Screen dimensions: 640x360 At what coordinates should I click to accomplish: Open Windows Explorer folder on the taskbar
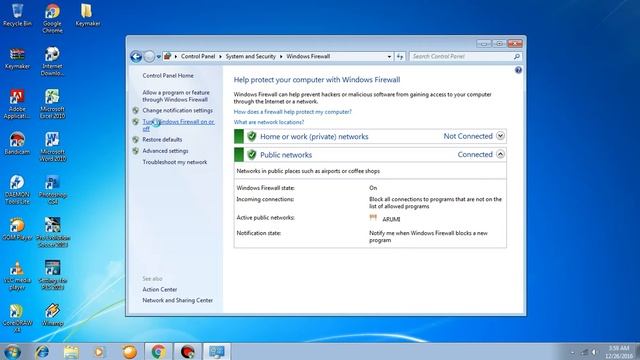[71, 352]
